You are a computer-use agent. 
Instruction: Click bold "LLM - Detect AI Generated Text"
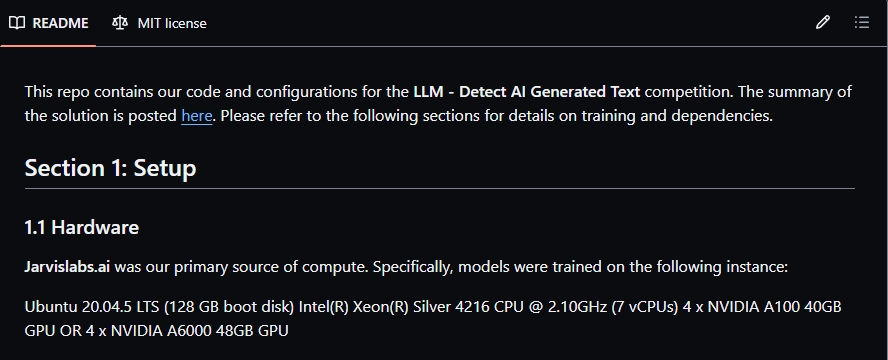point(527,92)
